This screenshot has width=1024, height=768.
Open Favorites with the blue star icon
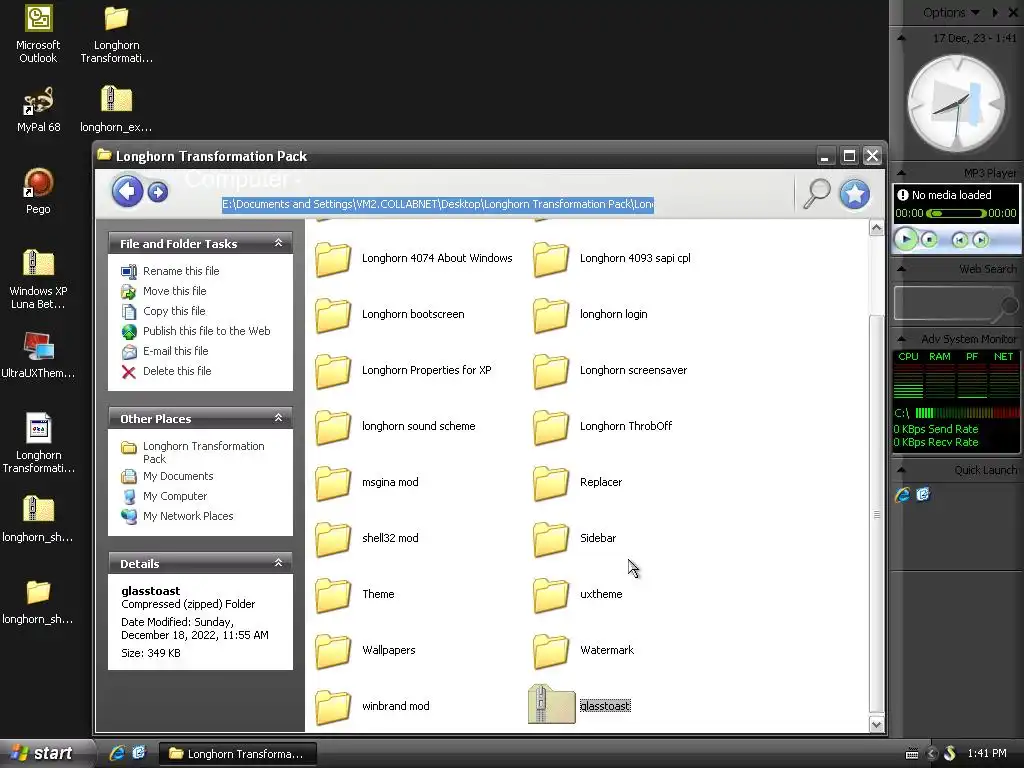click(x=854, y=194)
